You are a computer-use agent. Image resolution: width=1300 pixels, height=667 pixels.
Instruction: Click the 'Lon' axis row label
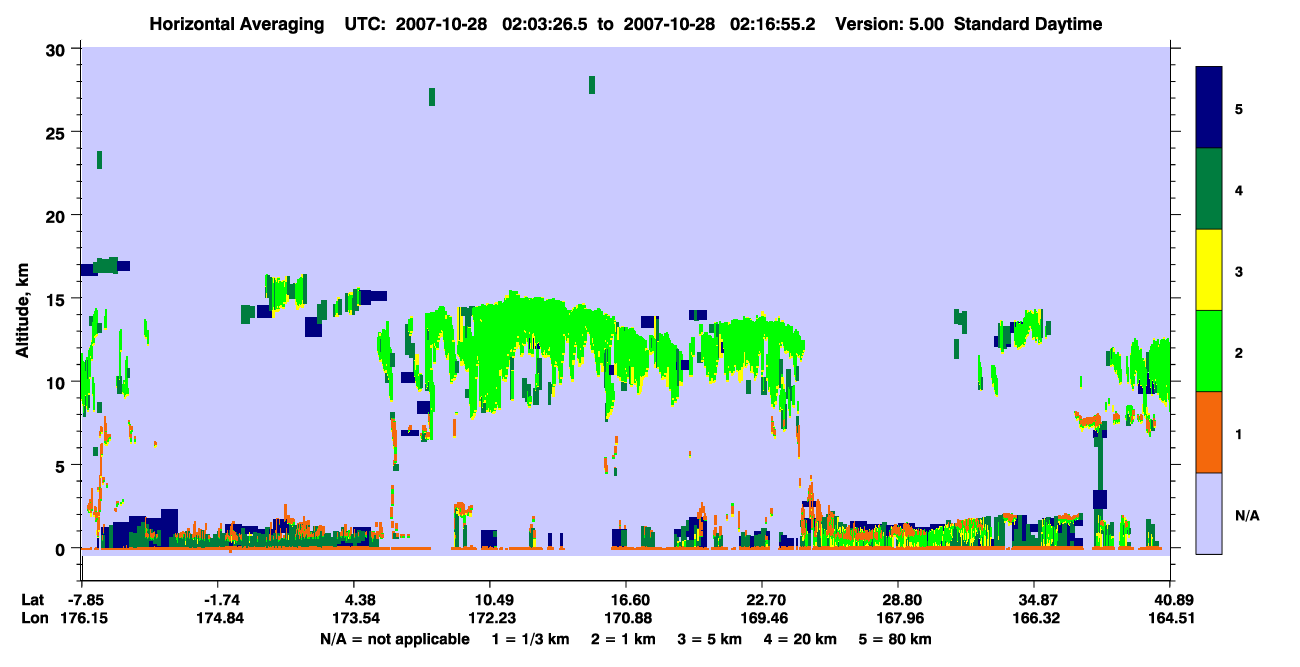pyautogui.click(x=36, y=619)
